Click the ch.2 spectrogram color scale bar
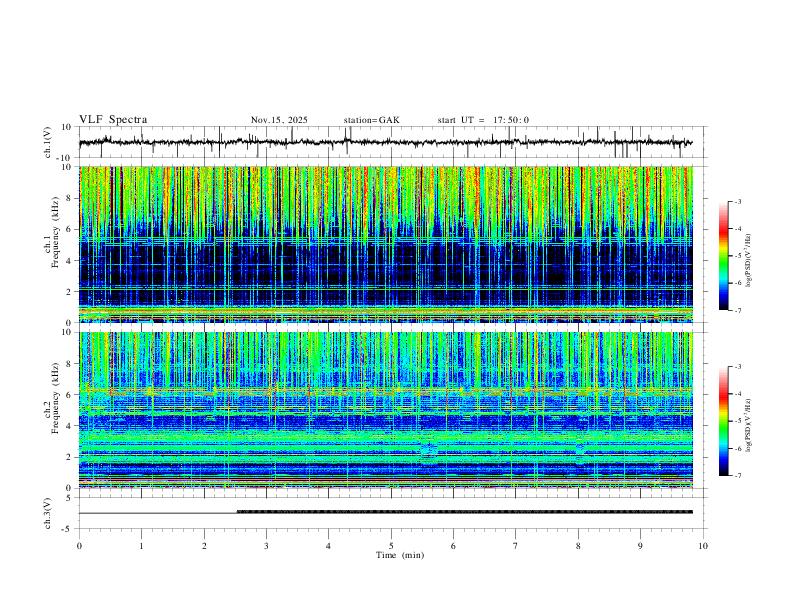 click(x=723, y=421)
